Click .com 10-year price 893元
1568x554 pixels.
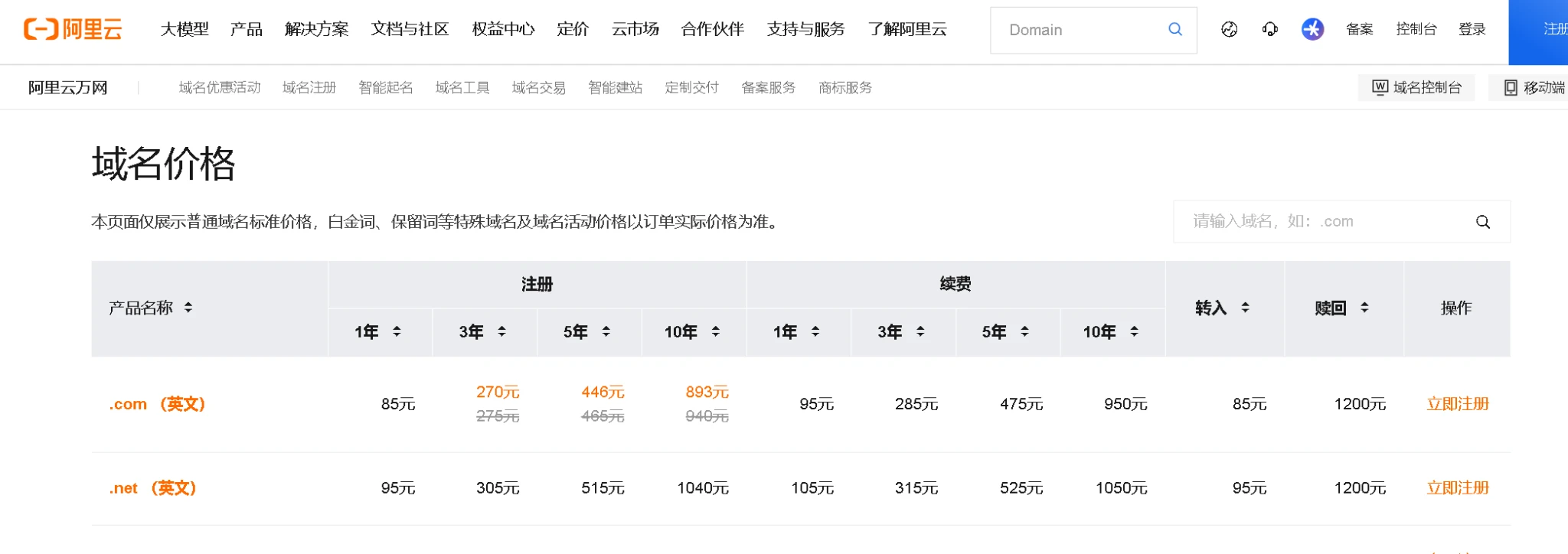[707, 392]
